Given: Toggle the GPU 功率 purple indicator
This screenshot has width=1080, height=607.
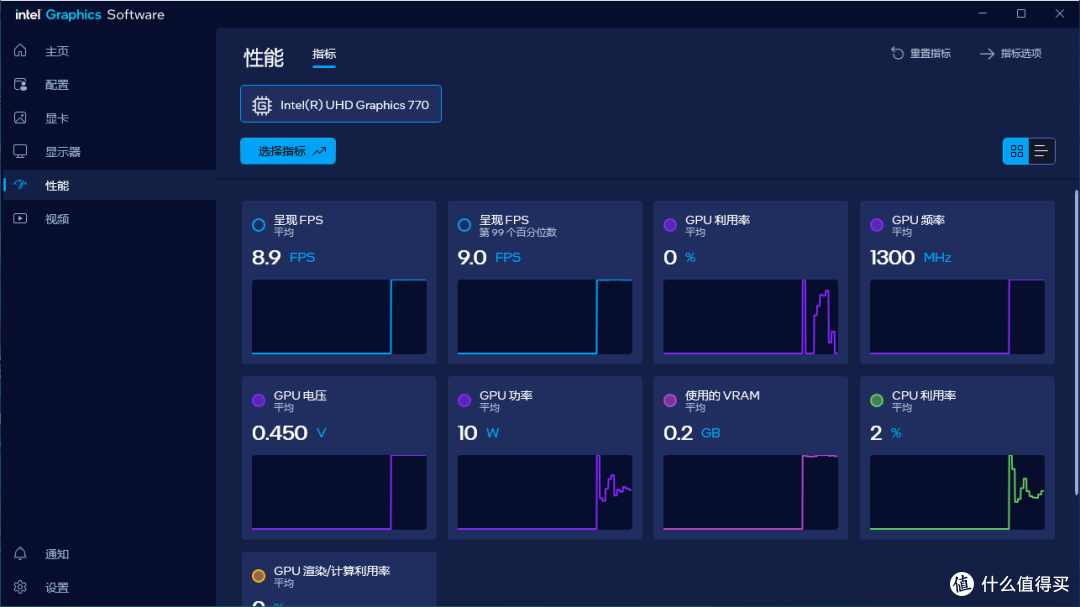Looking at the screenshot, I should pos(464,400).
